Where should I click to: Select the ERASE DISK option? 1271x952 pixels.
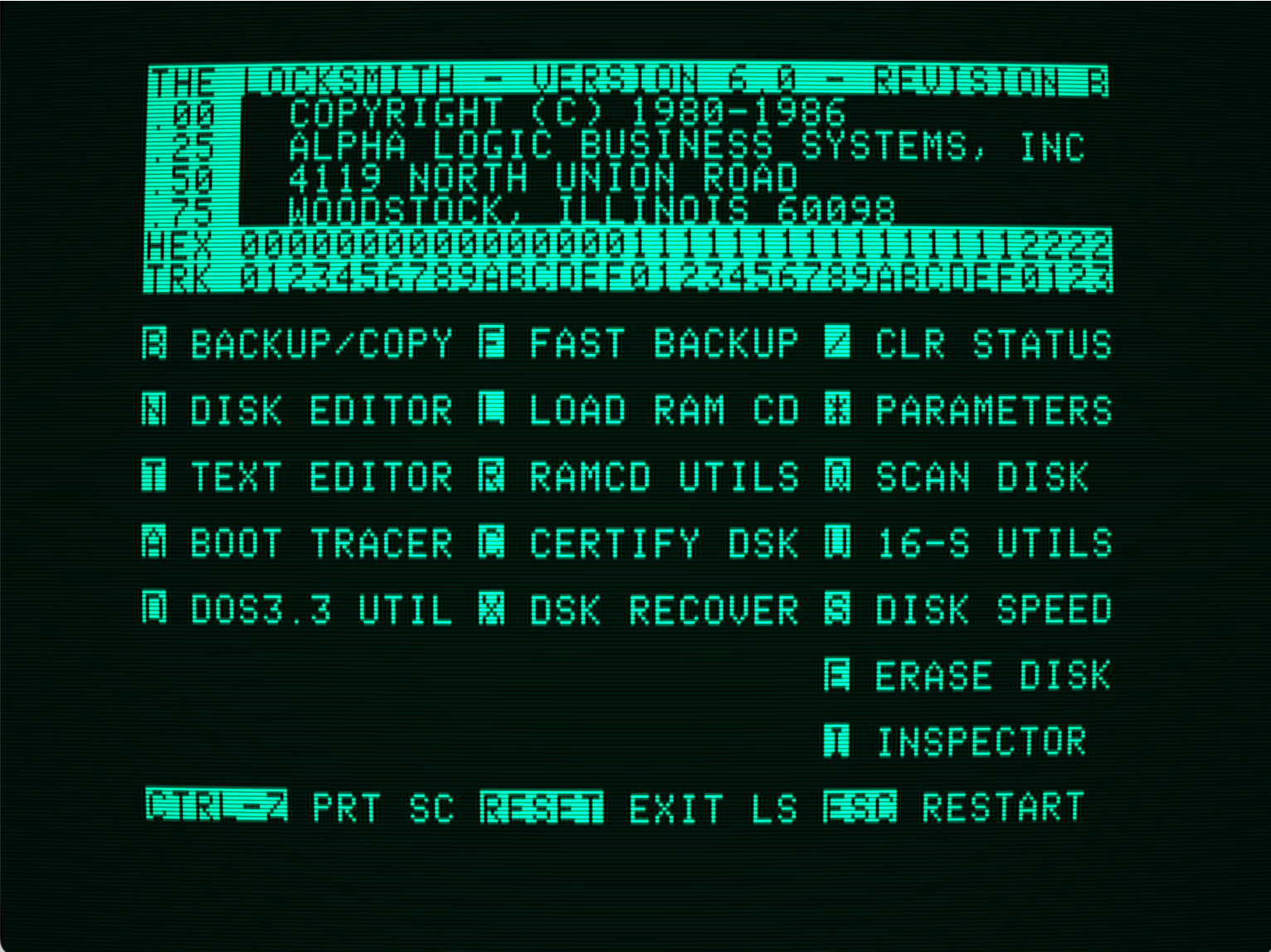[993, 676]
